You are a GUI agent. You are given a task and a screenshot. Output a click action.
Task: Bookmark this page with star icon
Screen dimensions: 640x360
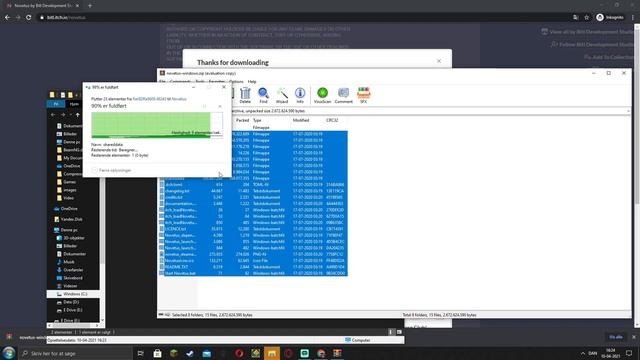tap(587, 18)
